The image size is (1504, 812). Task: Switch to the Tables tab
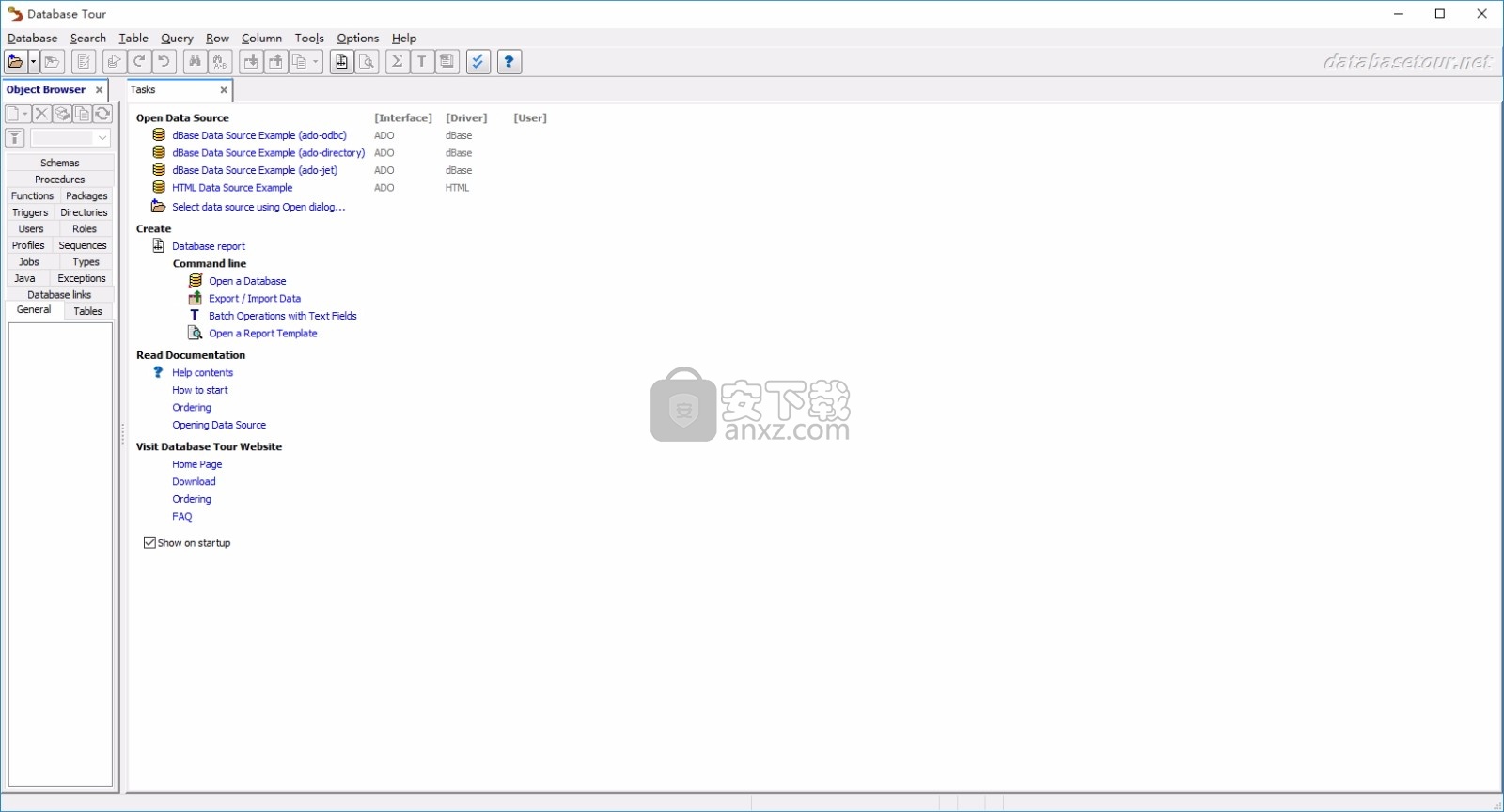[x=88, y=311]
